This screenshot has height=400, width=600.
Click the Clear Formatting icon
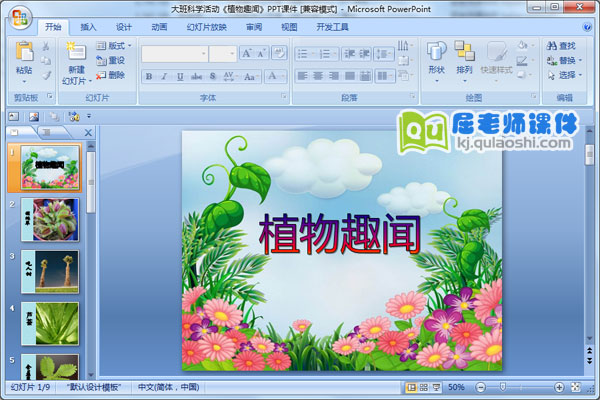(279, 53)
